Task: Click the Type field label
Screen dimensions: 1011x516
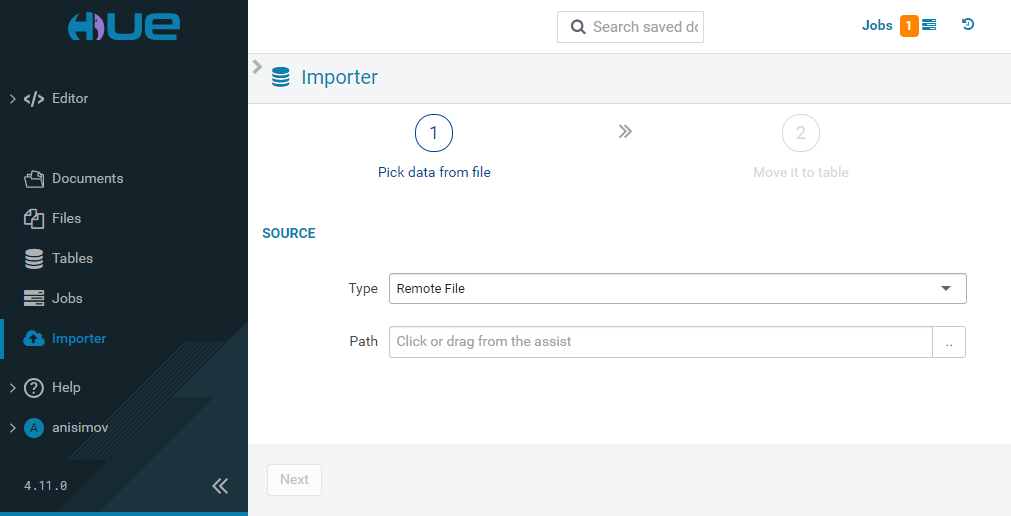Action: coord(363,288)
